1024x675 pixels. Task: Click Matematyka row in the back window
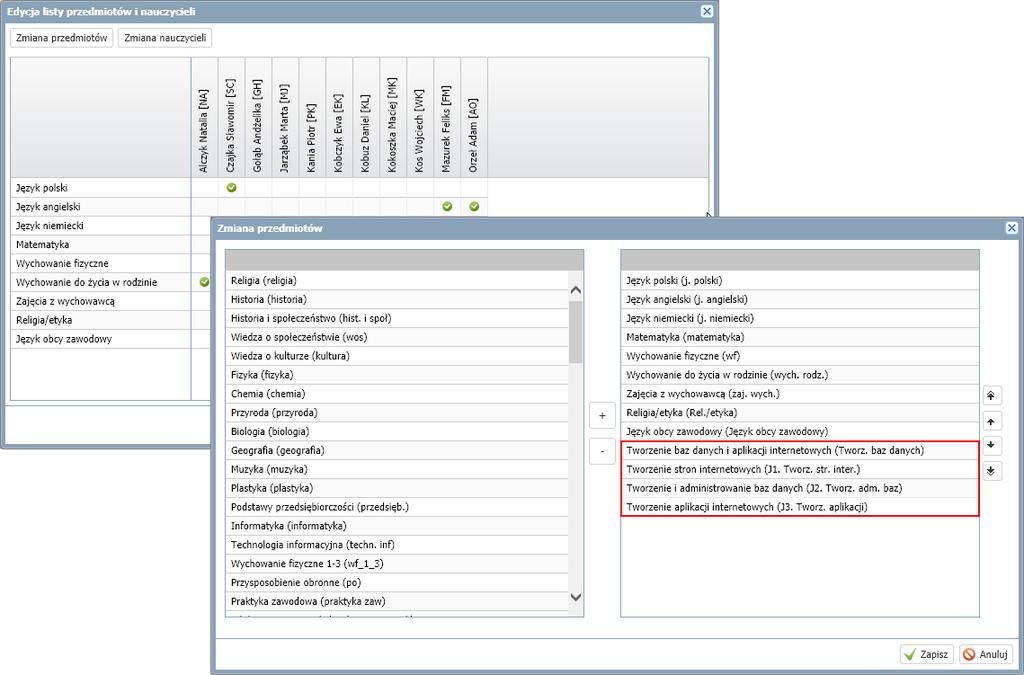pyautogui.click(x=101, y=245)
